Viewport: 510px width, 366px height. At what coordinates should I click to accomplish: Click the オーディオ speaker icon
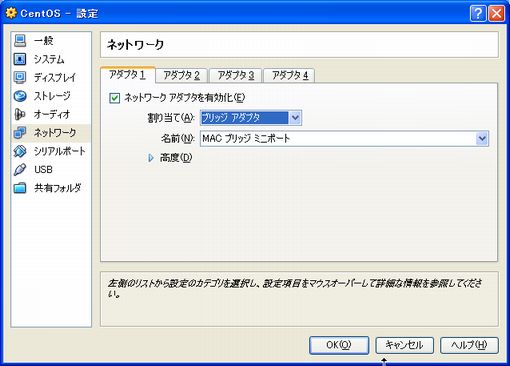pyautogui.click(x=20, y=114)
